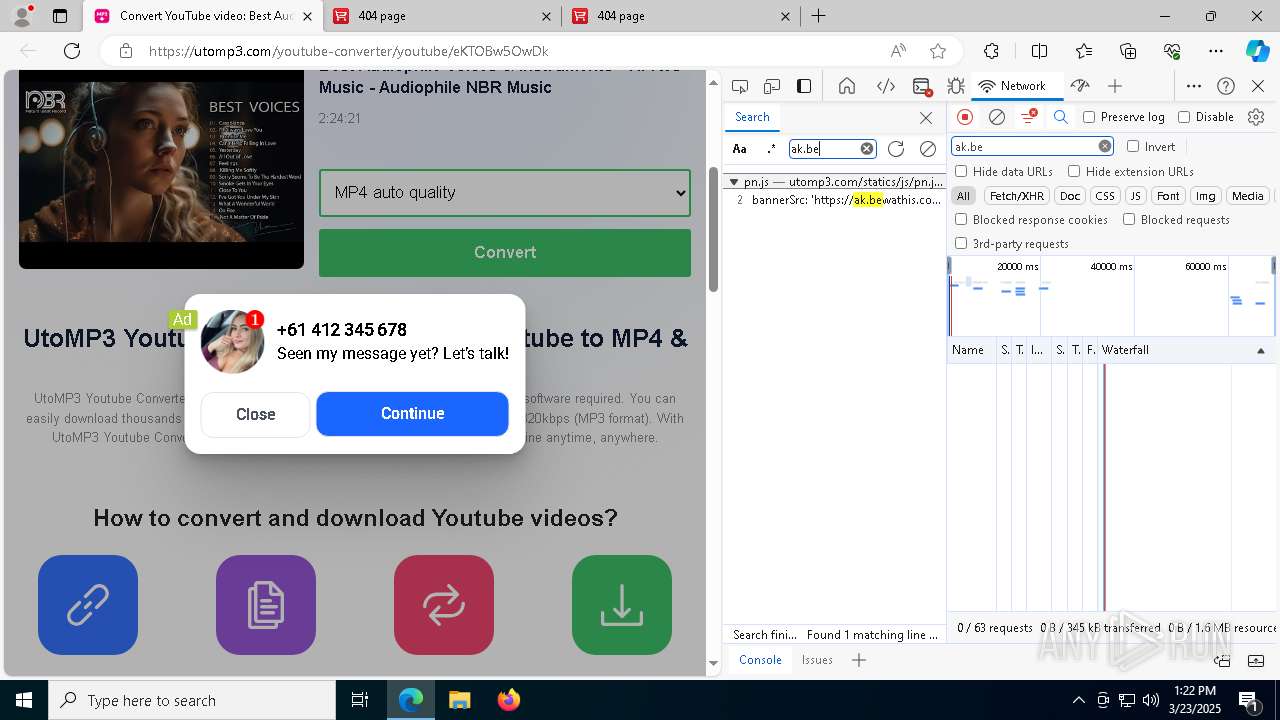Toggle device emulation in DevTools
This screenshot has height=720, width=1280.
coord(772,86)
